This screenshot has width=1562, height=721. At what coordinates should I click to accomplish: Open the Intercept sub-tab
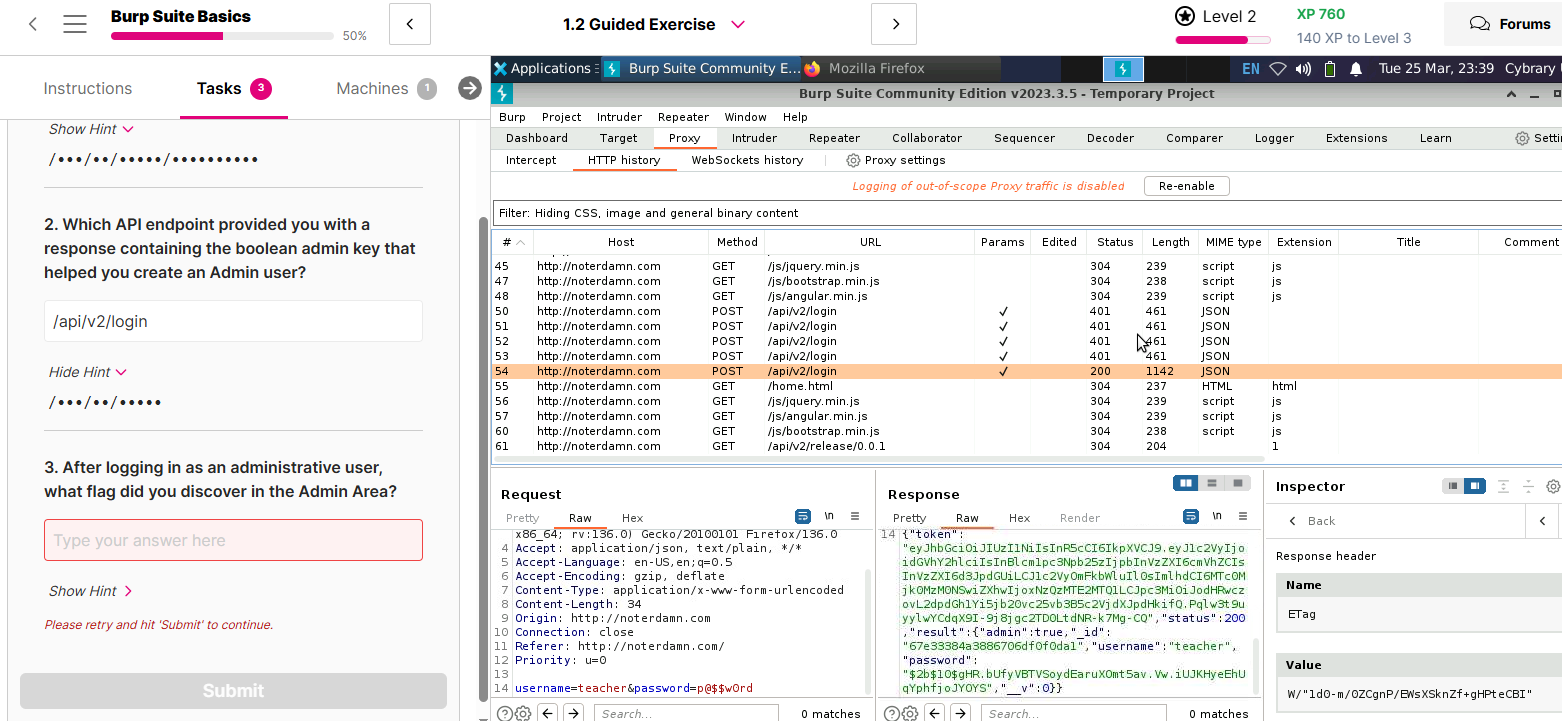(x=531, y=160)
